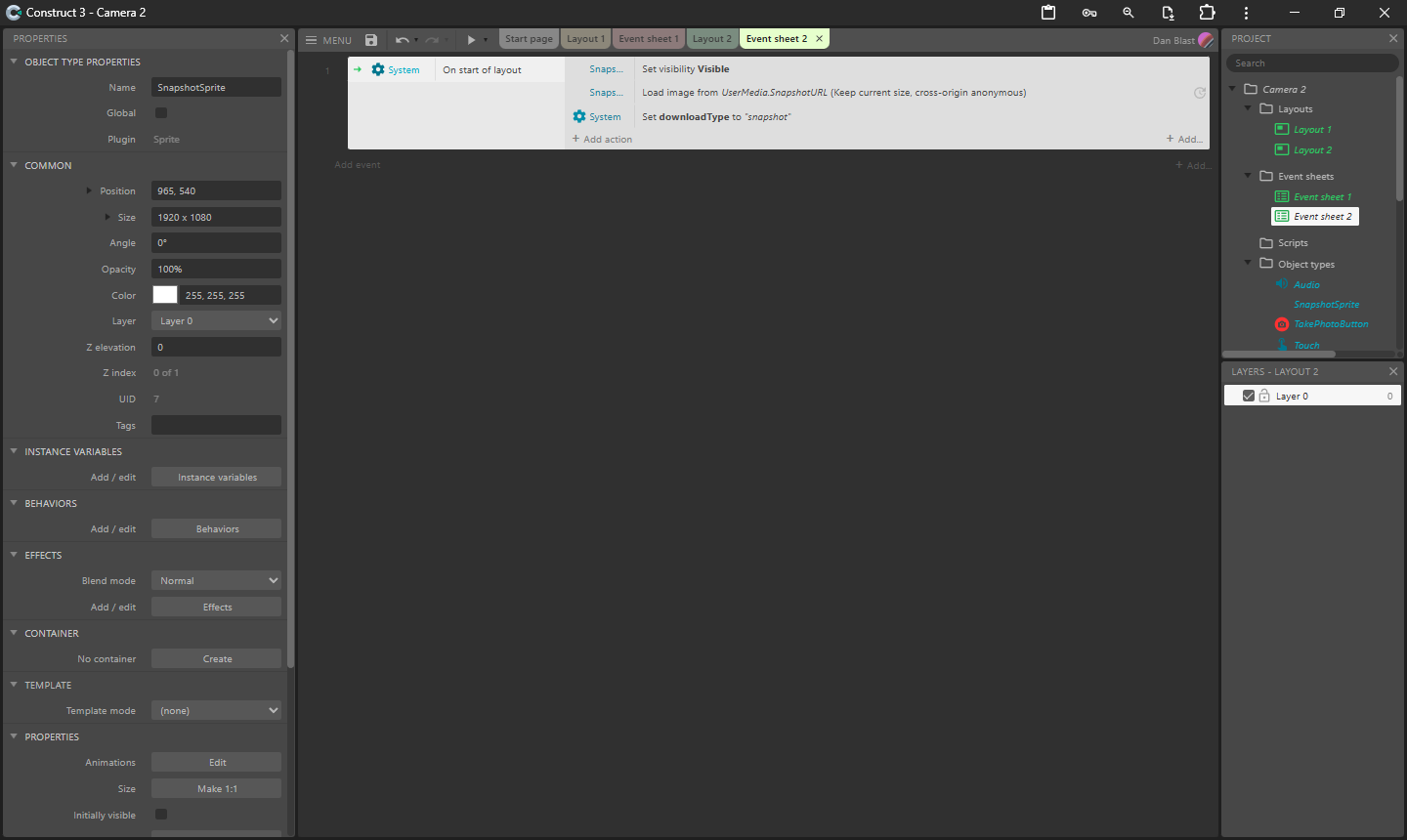
Task: Open the Layer dropdown showing Layer 0
Action: pos(216,320)
